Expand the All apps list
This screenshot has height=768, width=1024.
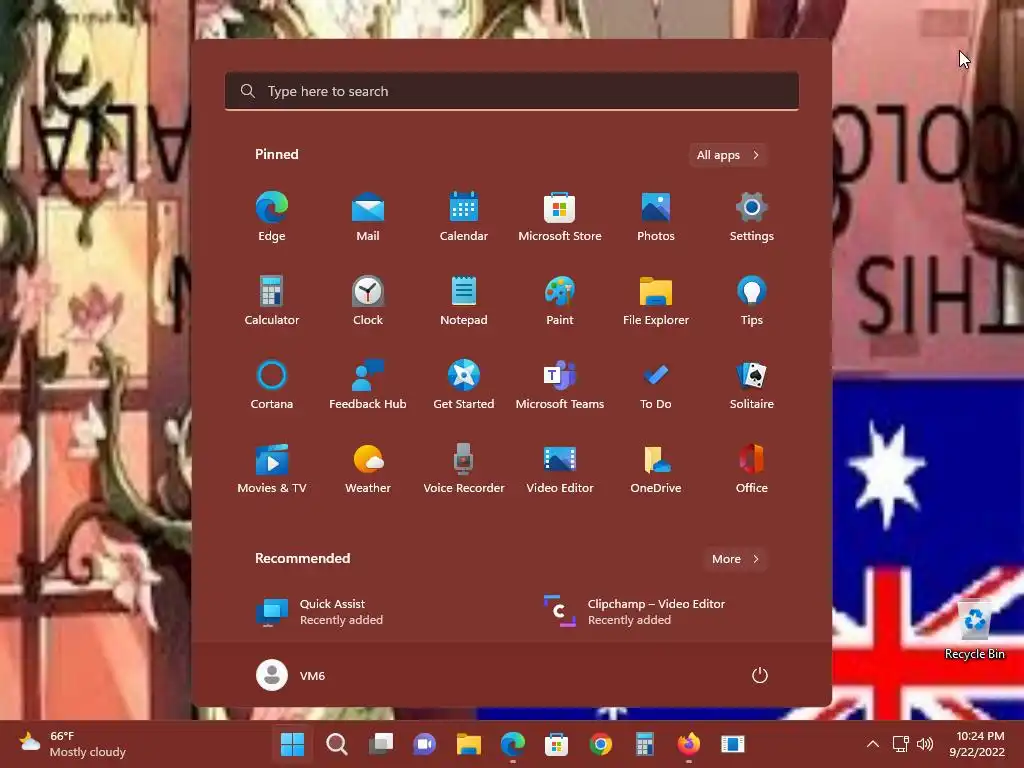tap(728, 155)
